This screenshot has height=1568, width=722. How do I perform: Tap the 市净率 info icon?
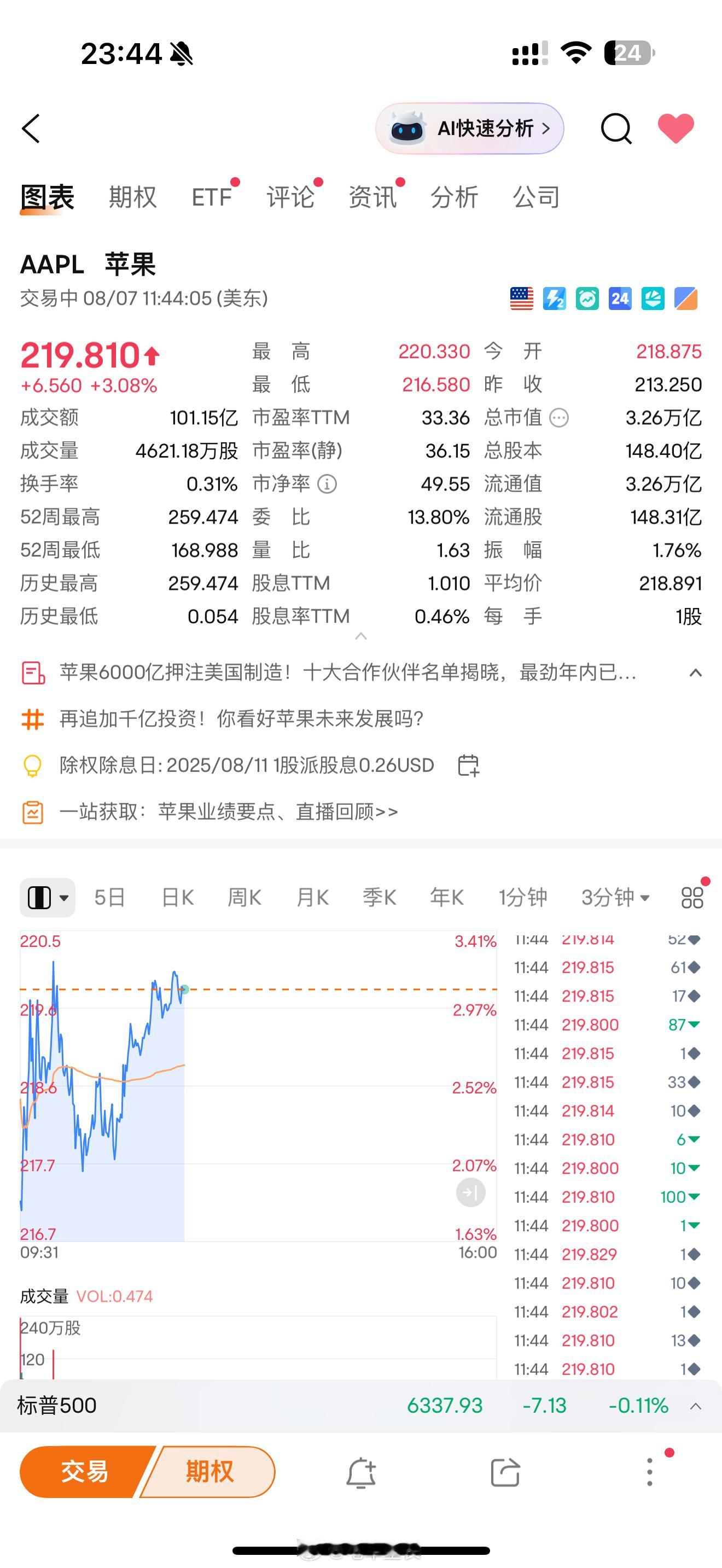click(327, 484)
